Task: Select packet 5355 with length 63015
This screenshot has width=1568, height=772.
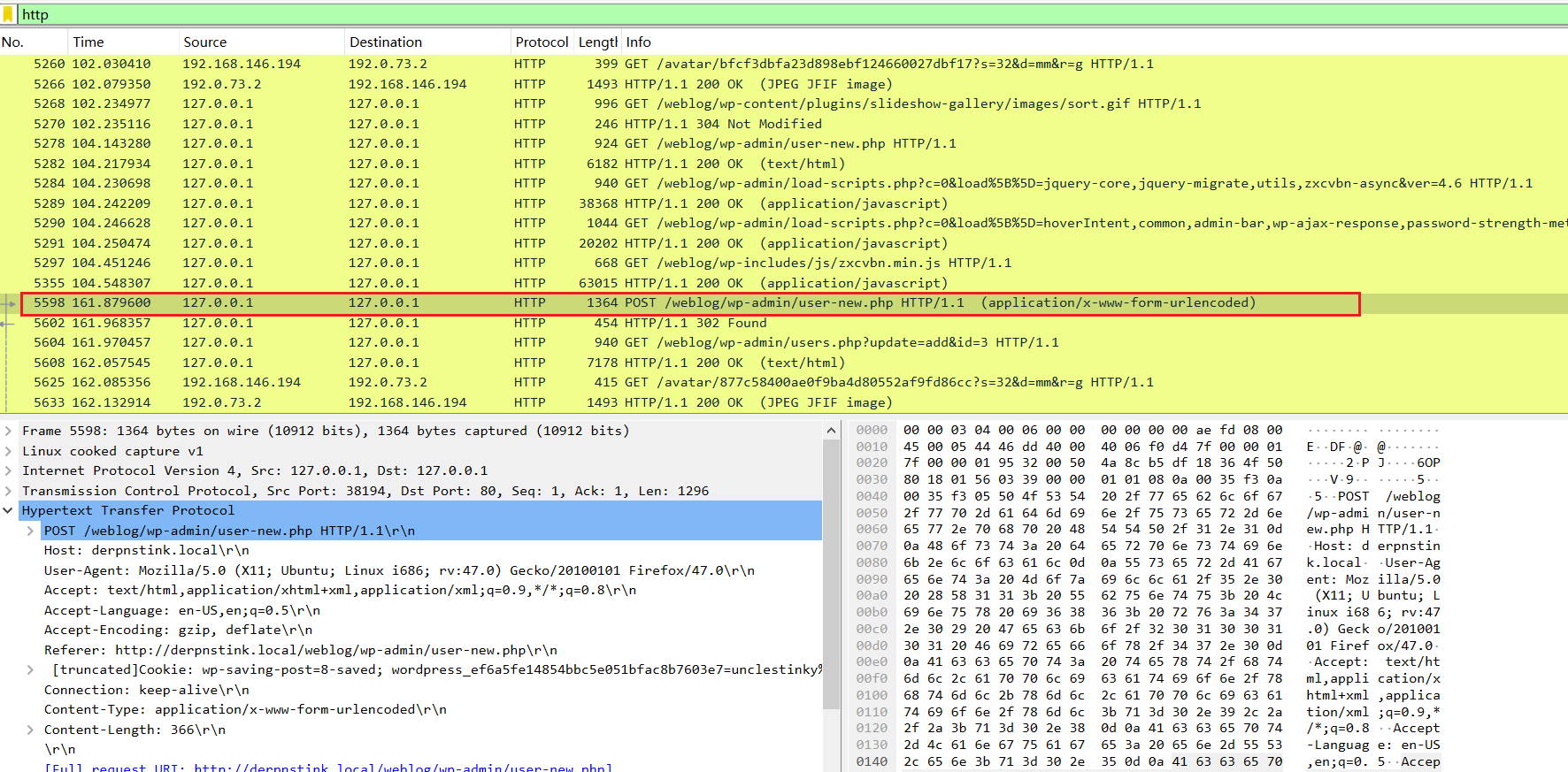Action: coord(784,283)
